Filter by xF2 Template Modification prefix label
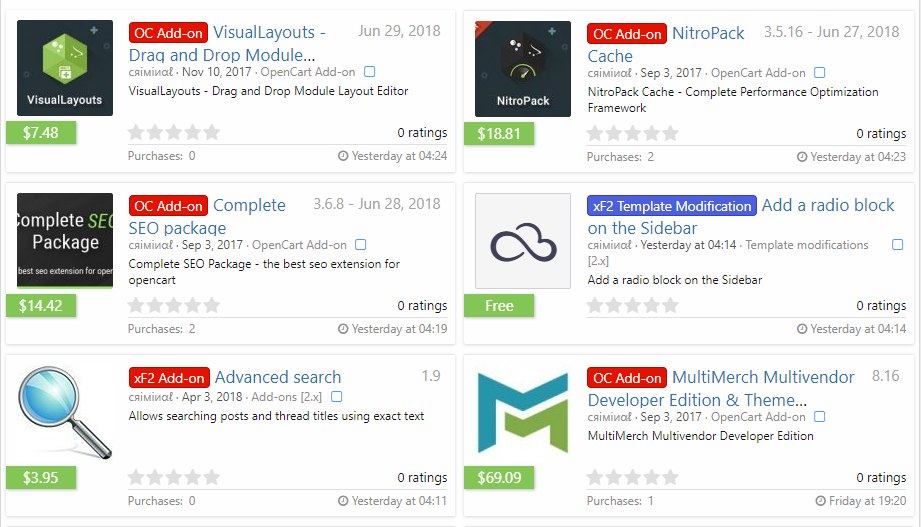This screenshot has height=527, width=921. point(671,206)
